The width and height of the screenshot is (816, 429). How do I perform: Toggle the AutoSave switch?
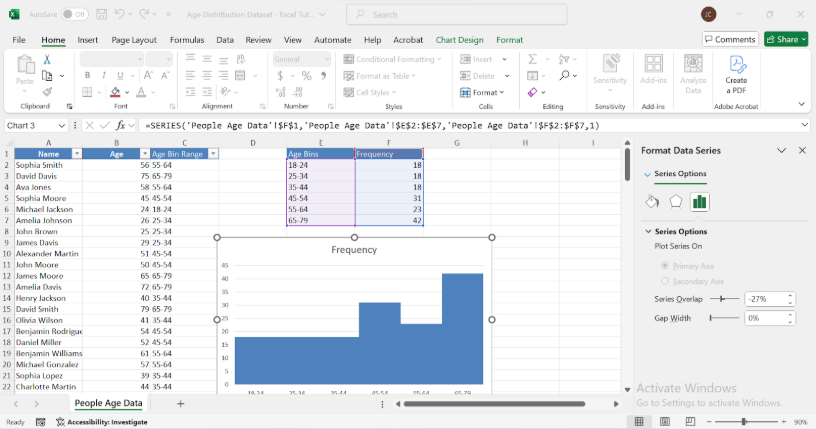point(75,15)
